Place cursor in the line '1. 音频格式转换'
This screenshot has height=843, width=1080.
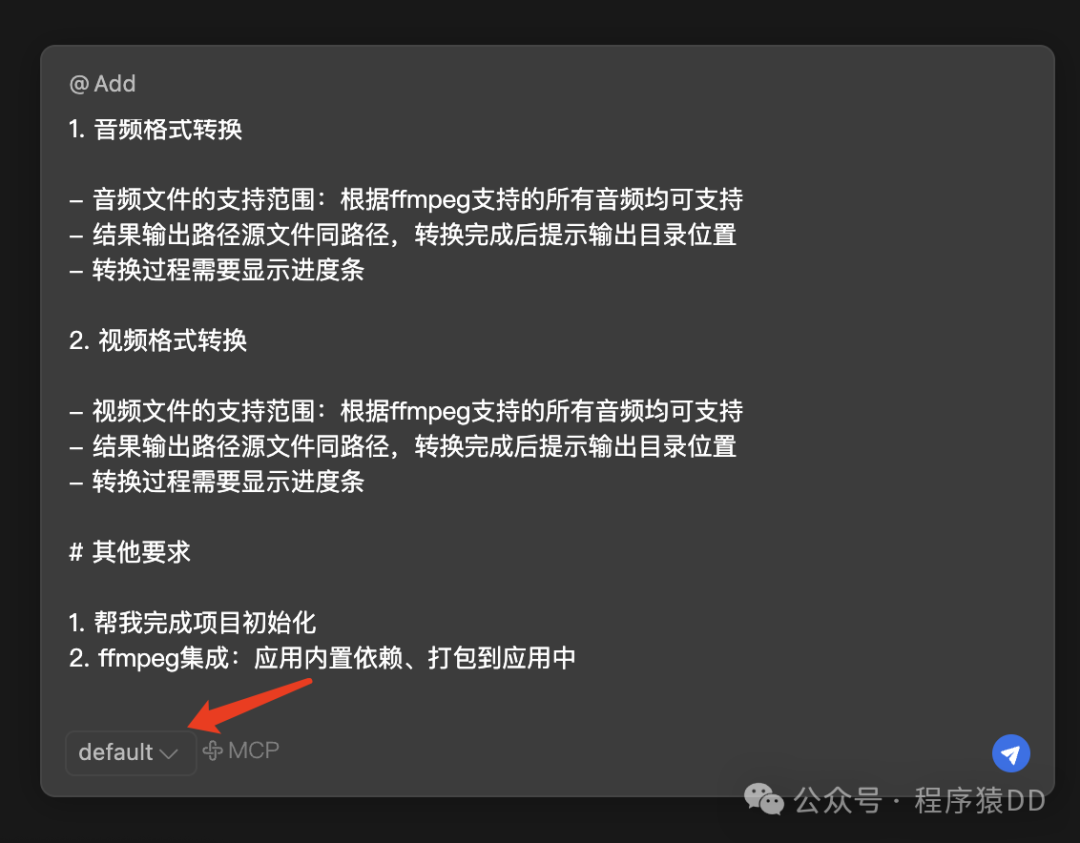(156, 129)
